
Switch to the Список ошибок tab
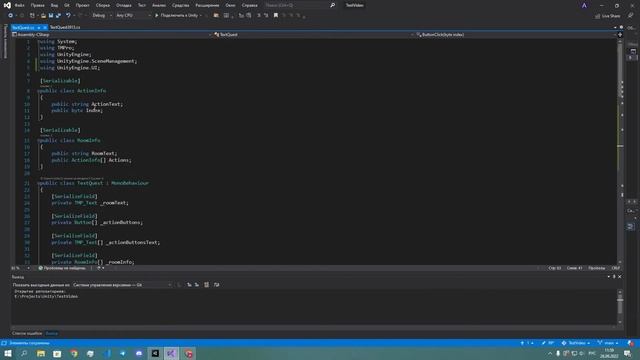tap(27, 333)
